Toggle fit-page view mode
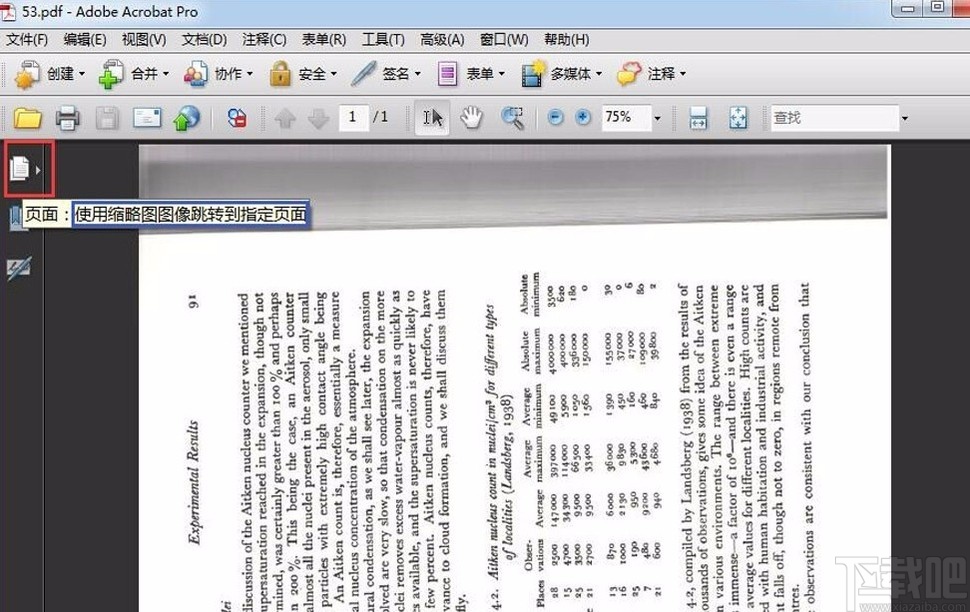This screenshot has width=970, height=612. point(737,117)
